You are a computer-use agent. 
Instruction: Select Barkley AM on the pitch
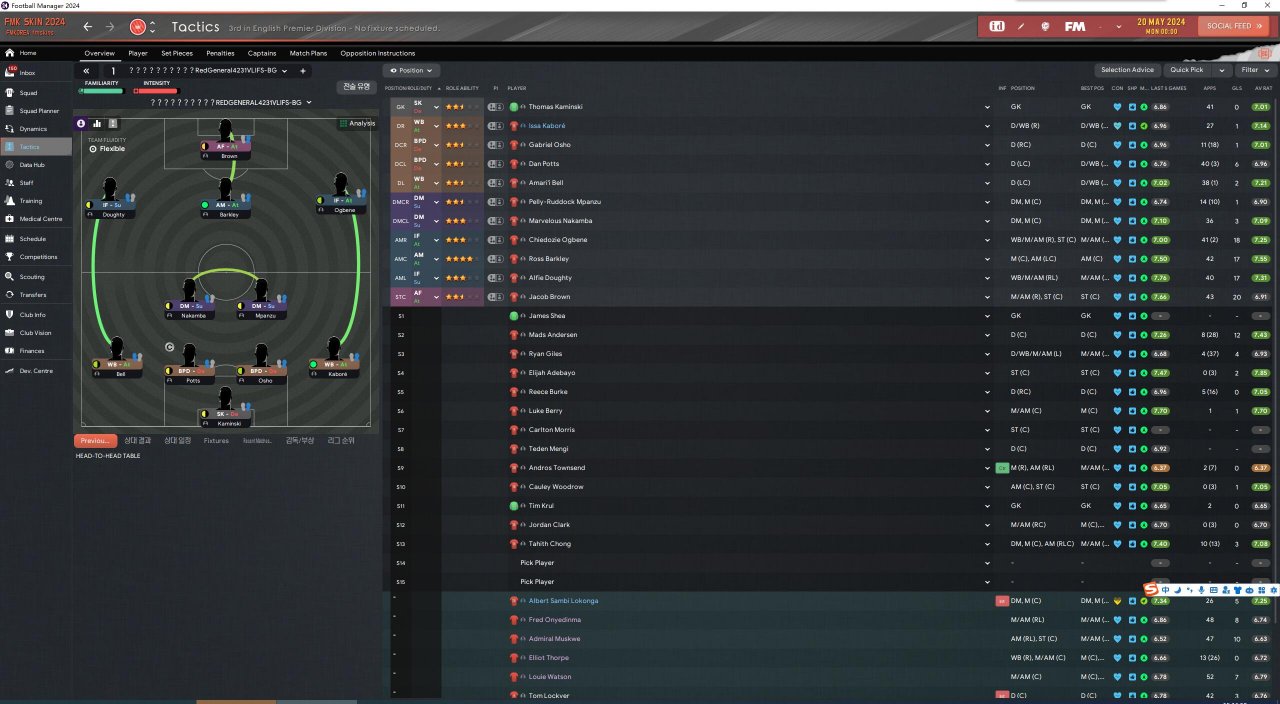coord(226,198)
